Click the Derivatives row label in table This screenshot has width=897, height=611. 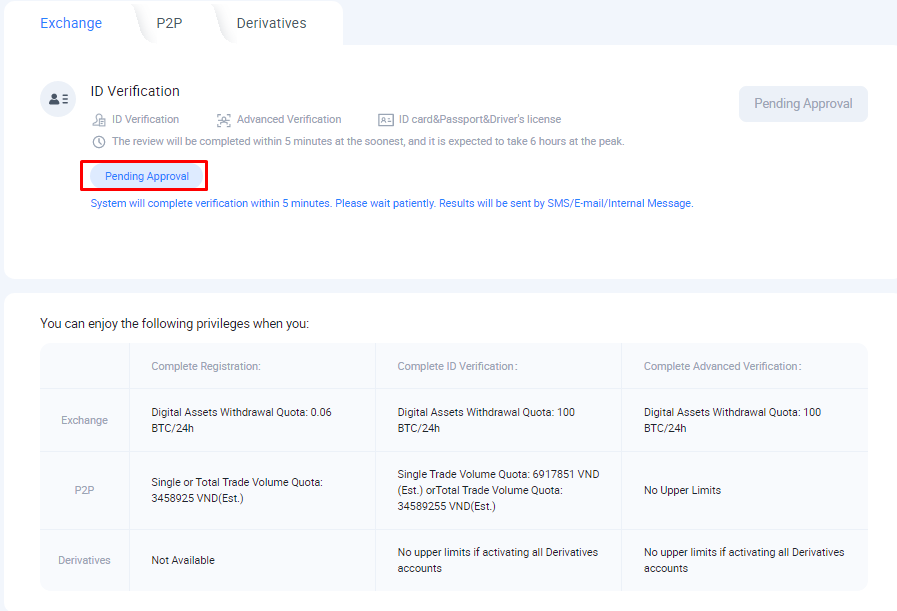85,560
